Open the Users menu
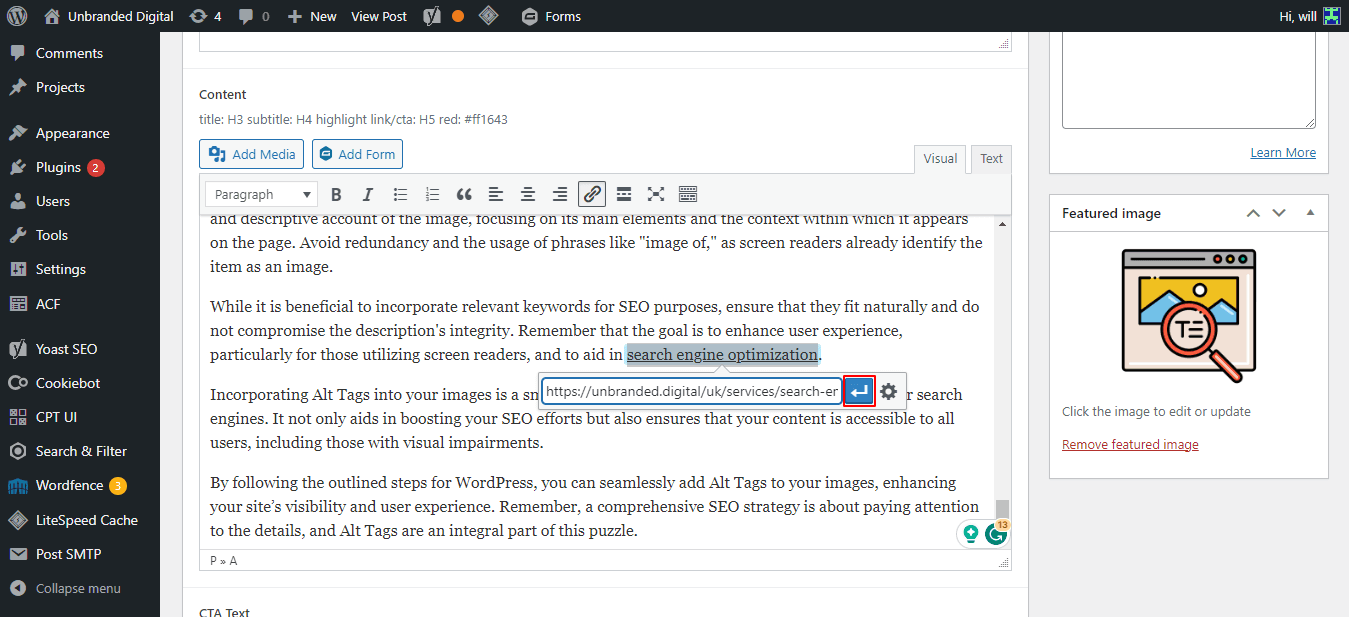Image resolution: width=1349 pixels, height=617 pixels. 53,201
